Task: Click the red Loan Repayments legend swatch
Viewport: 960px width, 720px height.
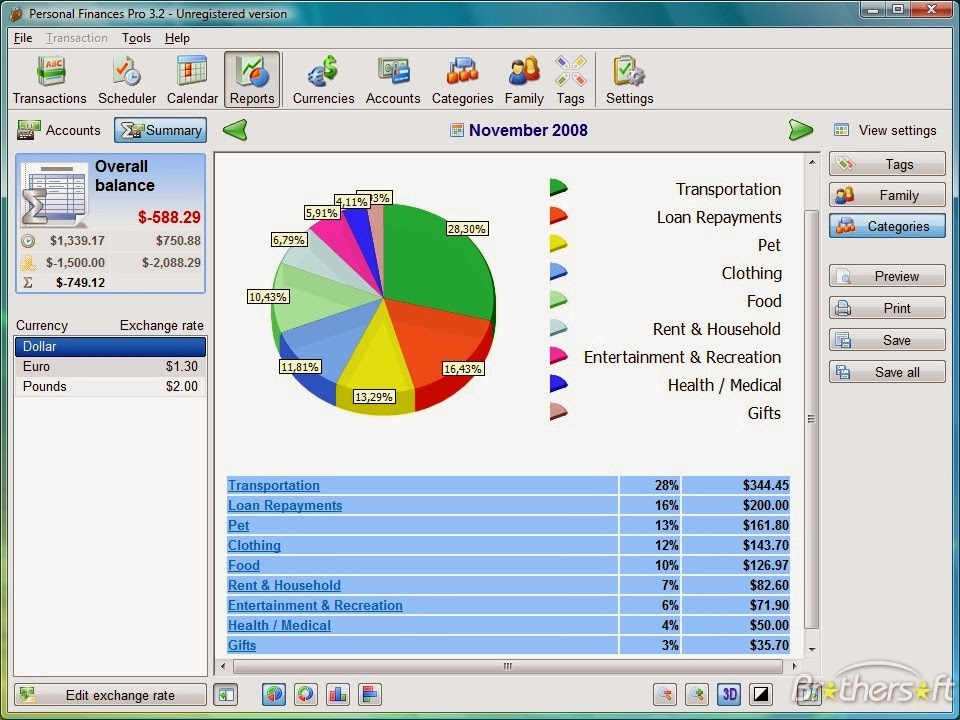Action: click(558, 216)
